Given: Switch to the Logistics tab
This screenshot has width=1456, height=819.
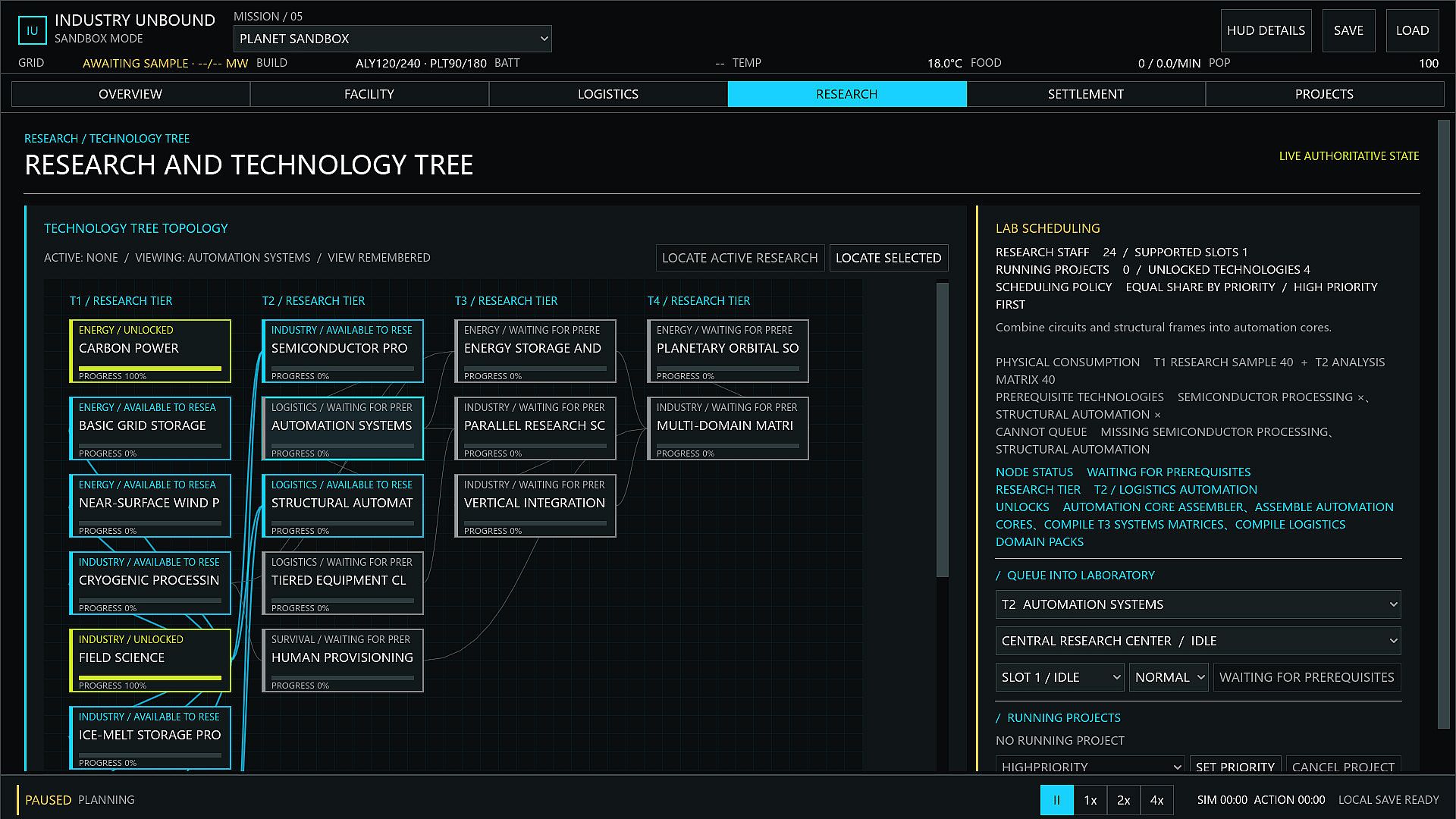Looking at the screenshot, I should click(608, 94).
